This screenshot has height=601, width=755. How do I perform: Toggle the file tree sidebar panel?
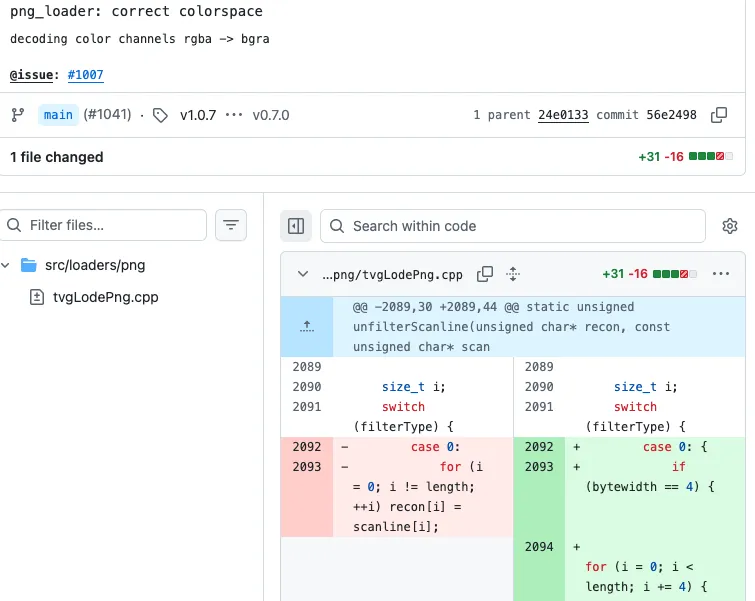pyautogui.click(x=296, y=226)
